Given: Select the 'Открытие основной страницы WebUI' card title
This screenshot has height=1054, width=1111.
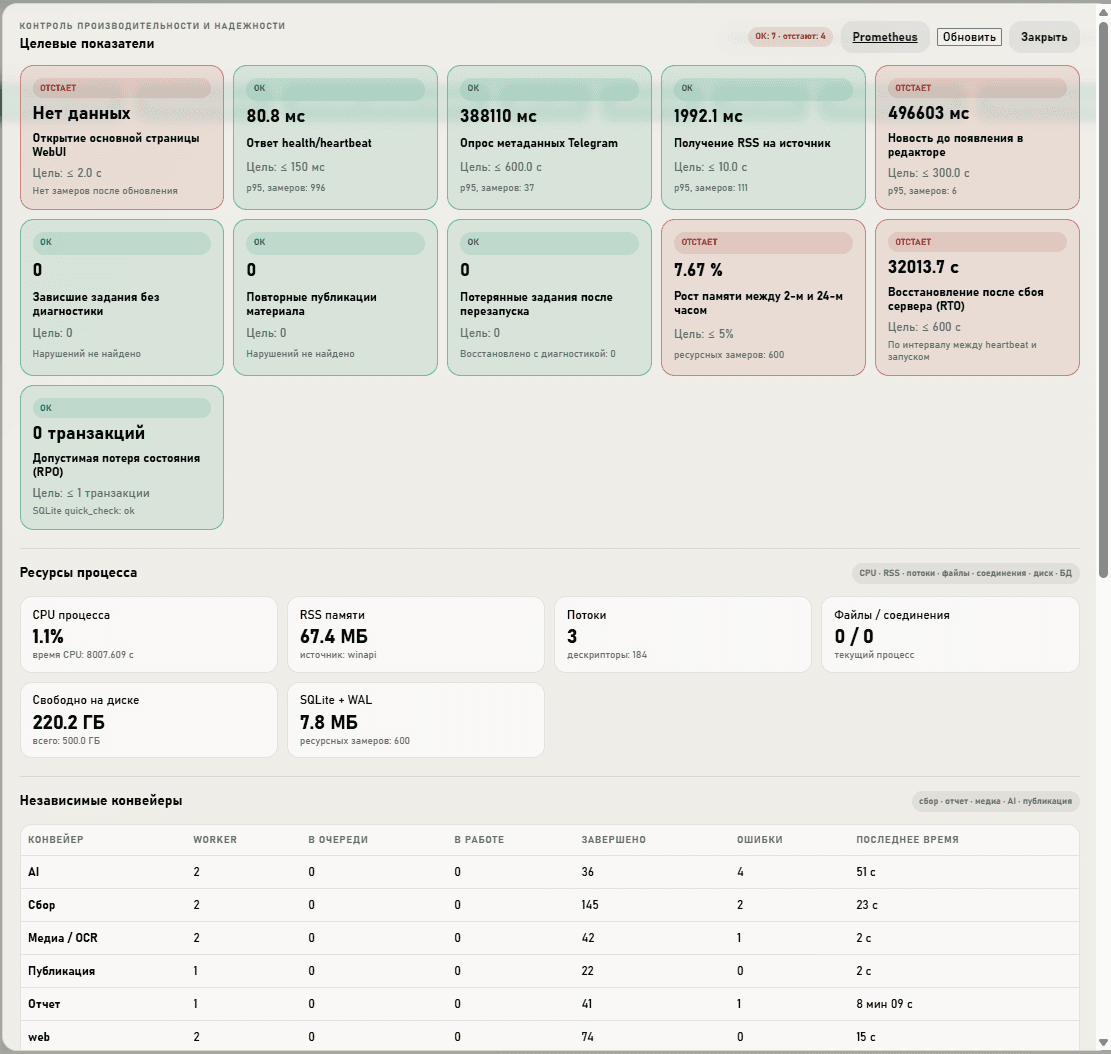Looking at the screenshot, I should [115, 144].
